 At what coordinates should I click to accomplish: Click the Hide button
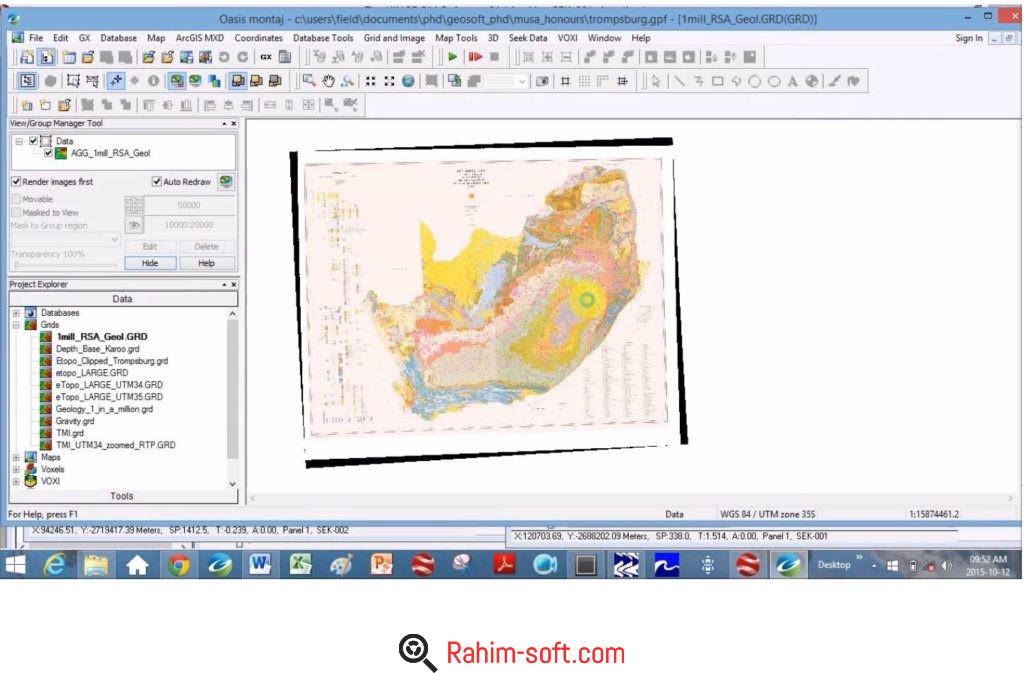[150, 263]
